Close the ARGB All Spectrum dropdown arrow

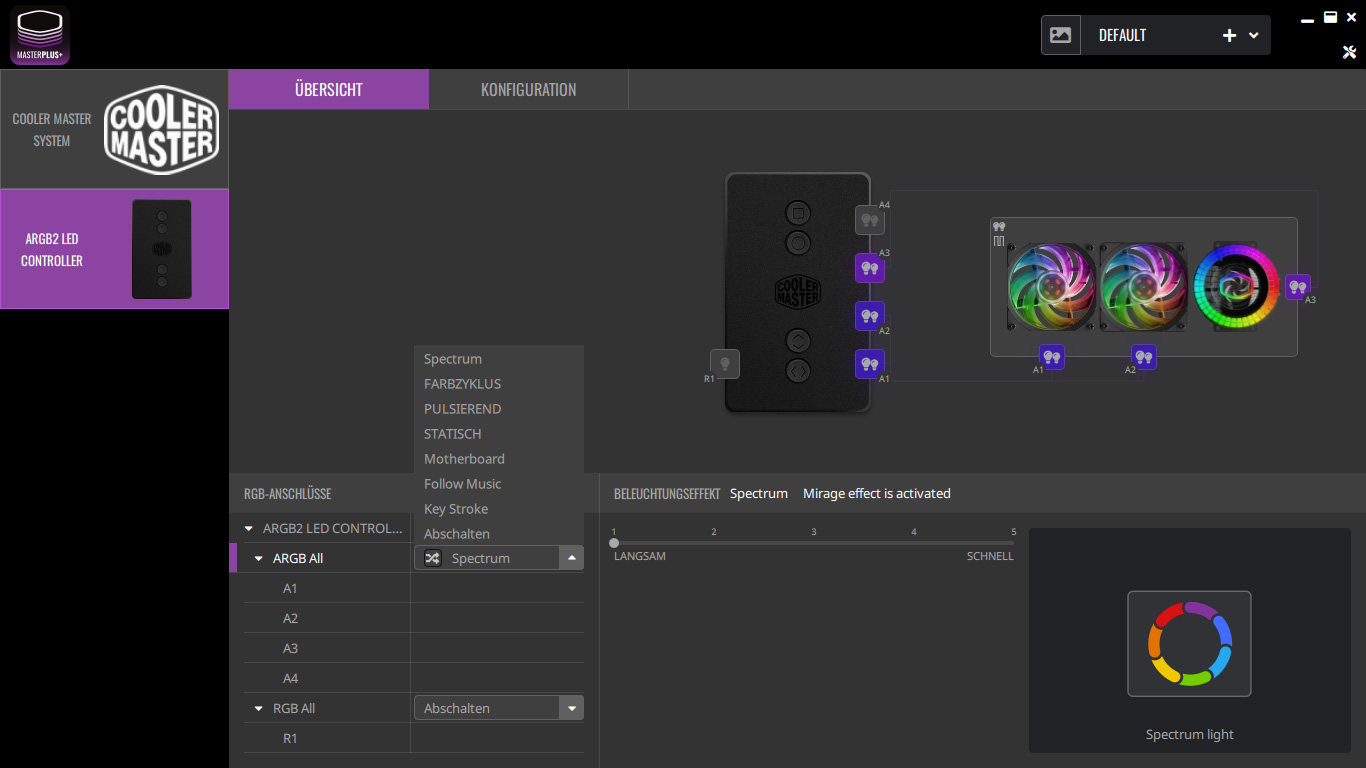(x=572, y=558)
